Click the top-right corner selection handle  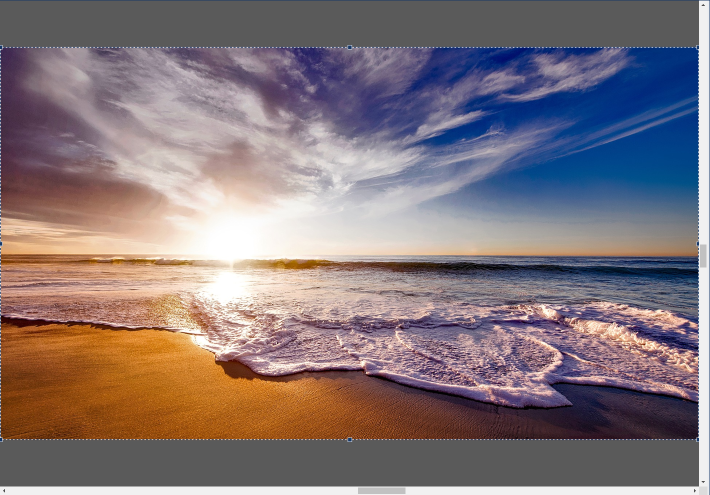pyautogui.click(x=697, y=47)
